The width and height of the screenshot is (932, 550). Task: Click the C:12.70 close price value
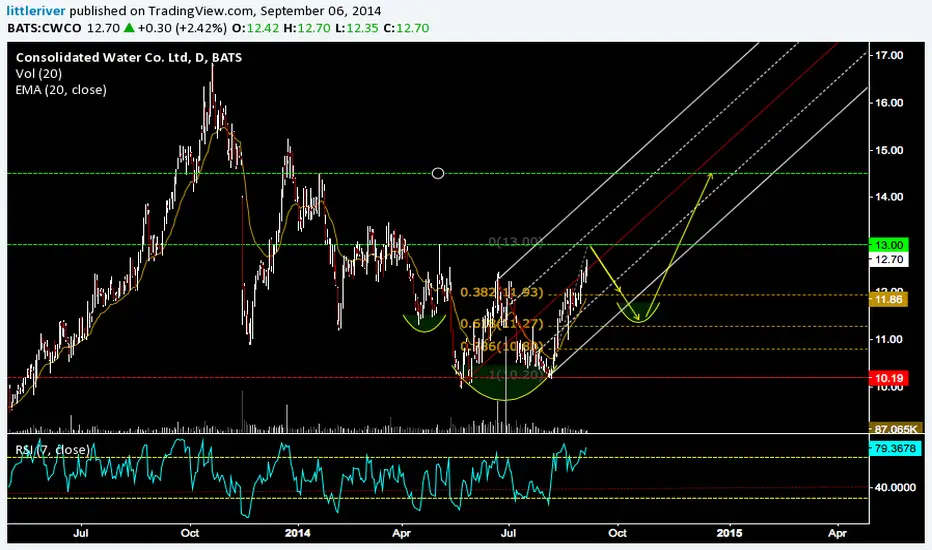pos(407,28)
